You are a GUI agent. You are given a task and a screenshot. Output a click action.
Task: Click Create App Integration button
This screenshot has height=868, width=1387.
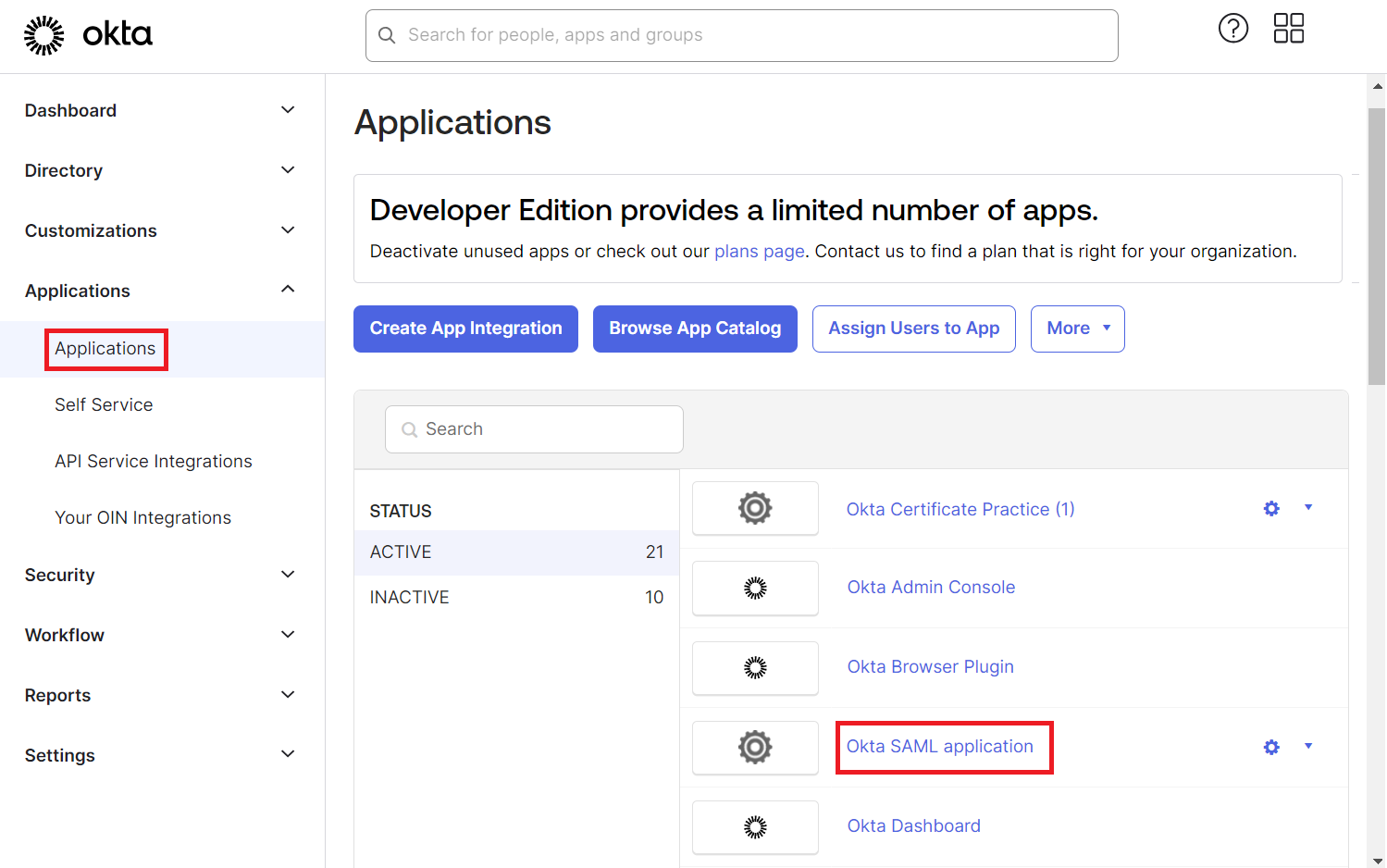[x=465, y=329]
